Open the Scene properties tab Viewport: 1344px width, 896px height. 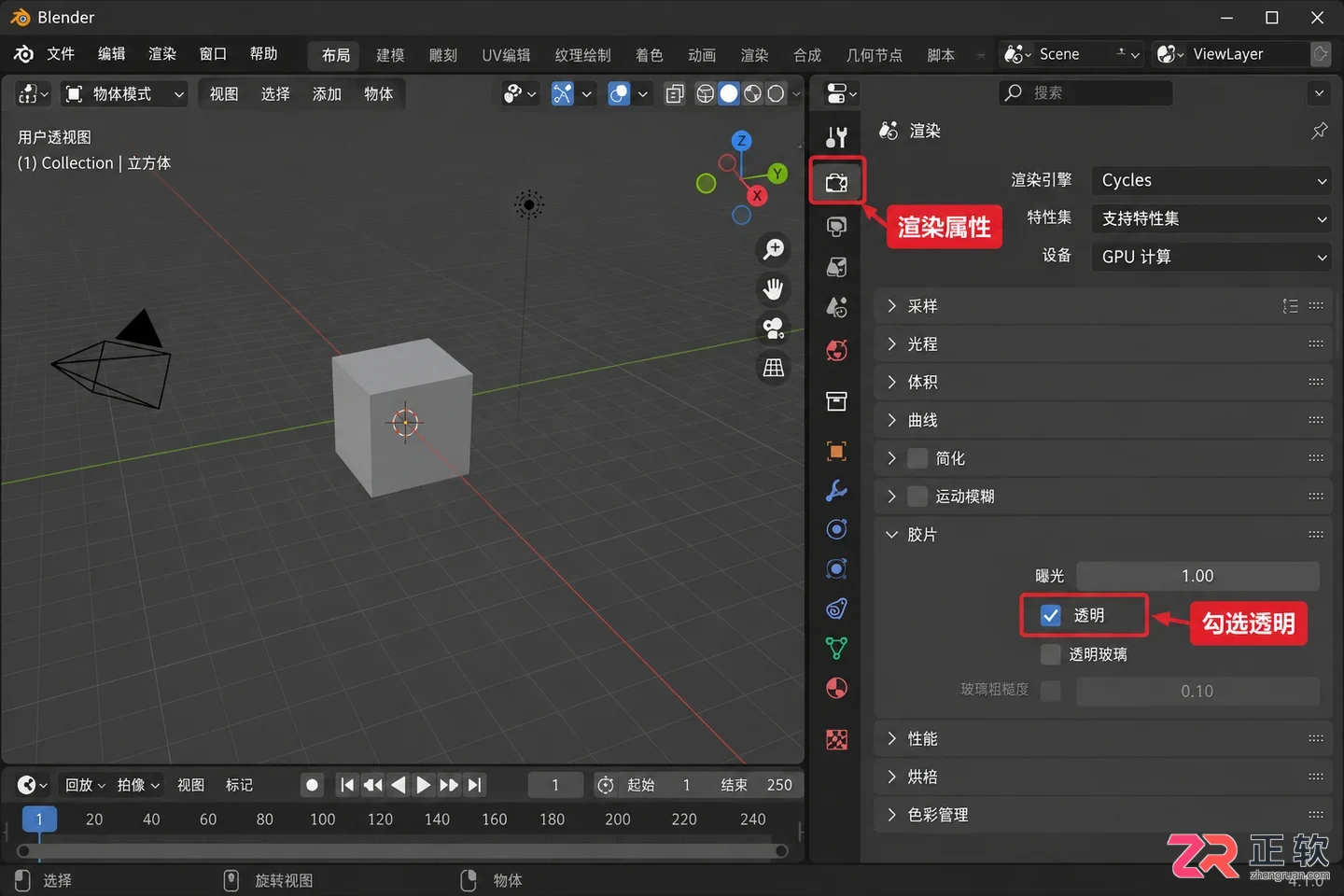(x=836, y=307)
